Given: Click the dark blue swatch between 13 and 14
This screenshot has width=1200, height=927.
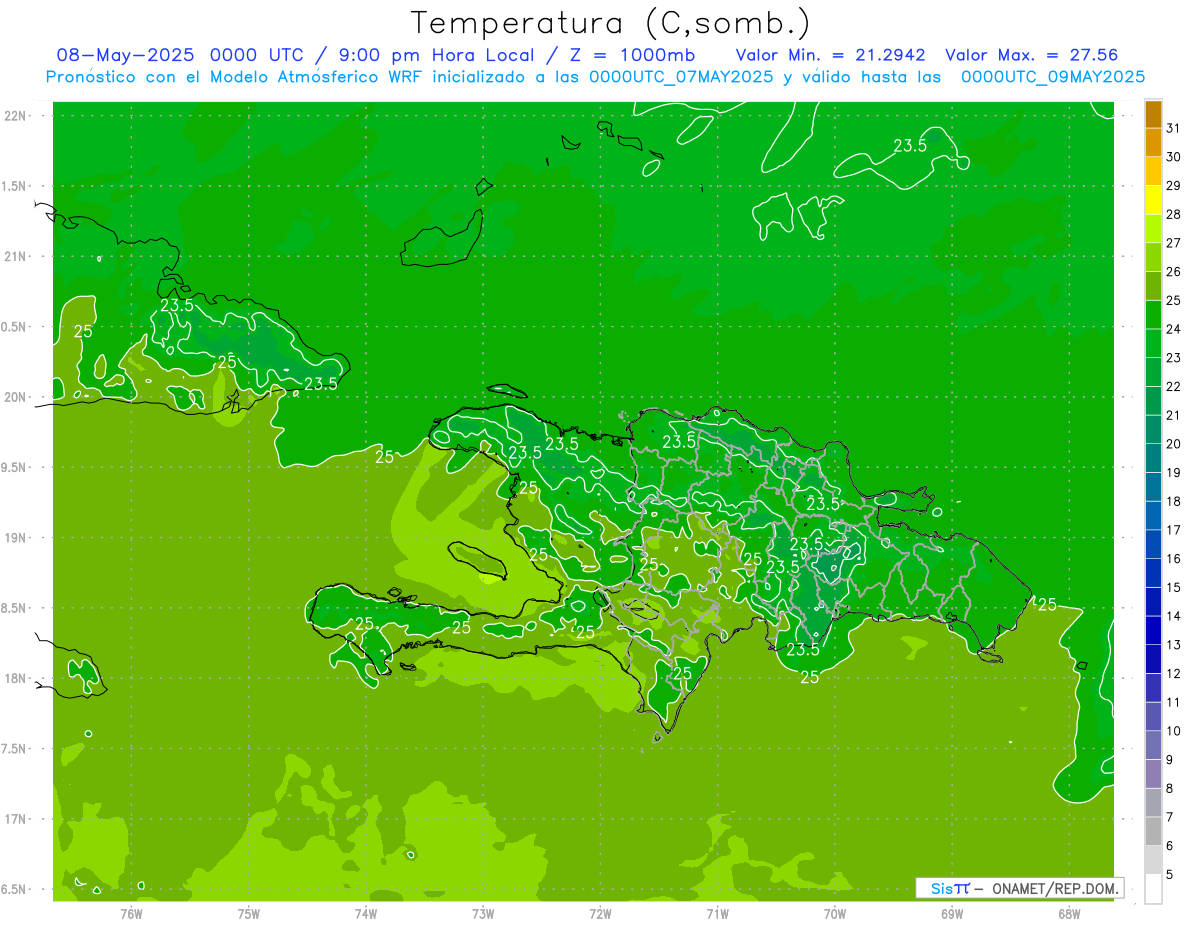Looking at the screenshot, I should point(1153,630).
